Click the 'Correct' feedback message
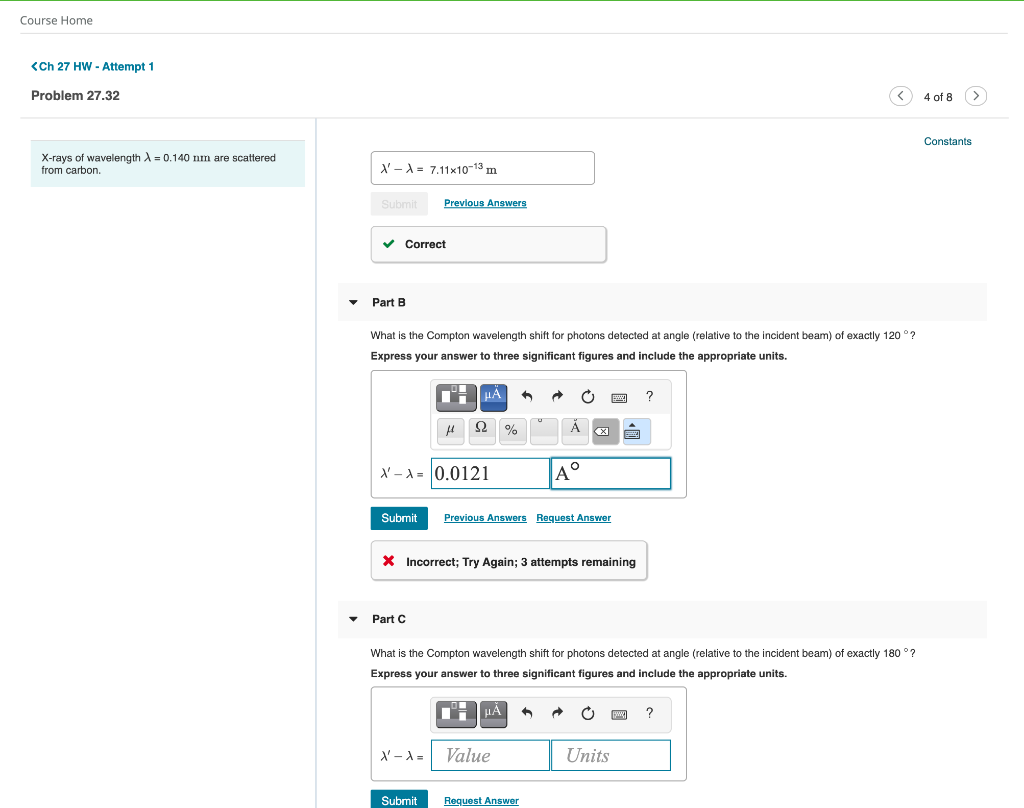Screen dimensions: 1024x808 point(488,244)
